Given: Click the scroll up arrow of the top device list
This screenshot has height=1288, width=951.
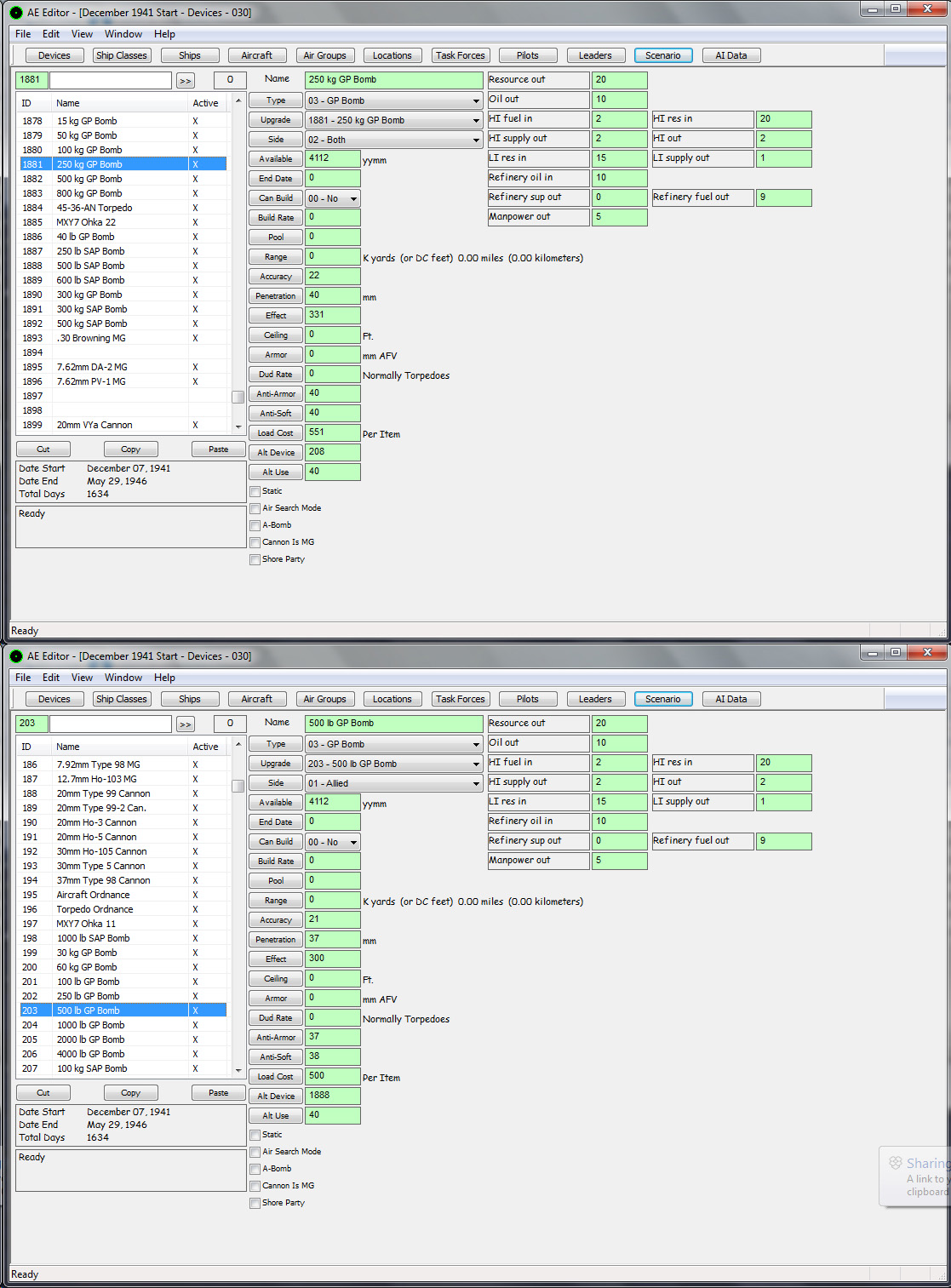Looking at the screenshot, I should (x=238, y=101).
